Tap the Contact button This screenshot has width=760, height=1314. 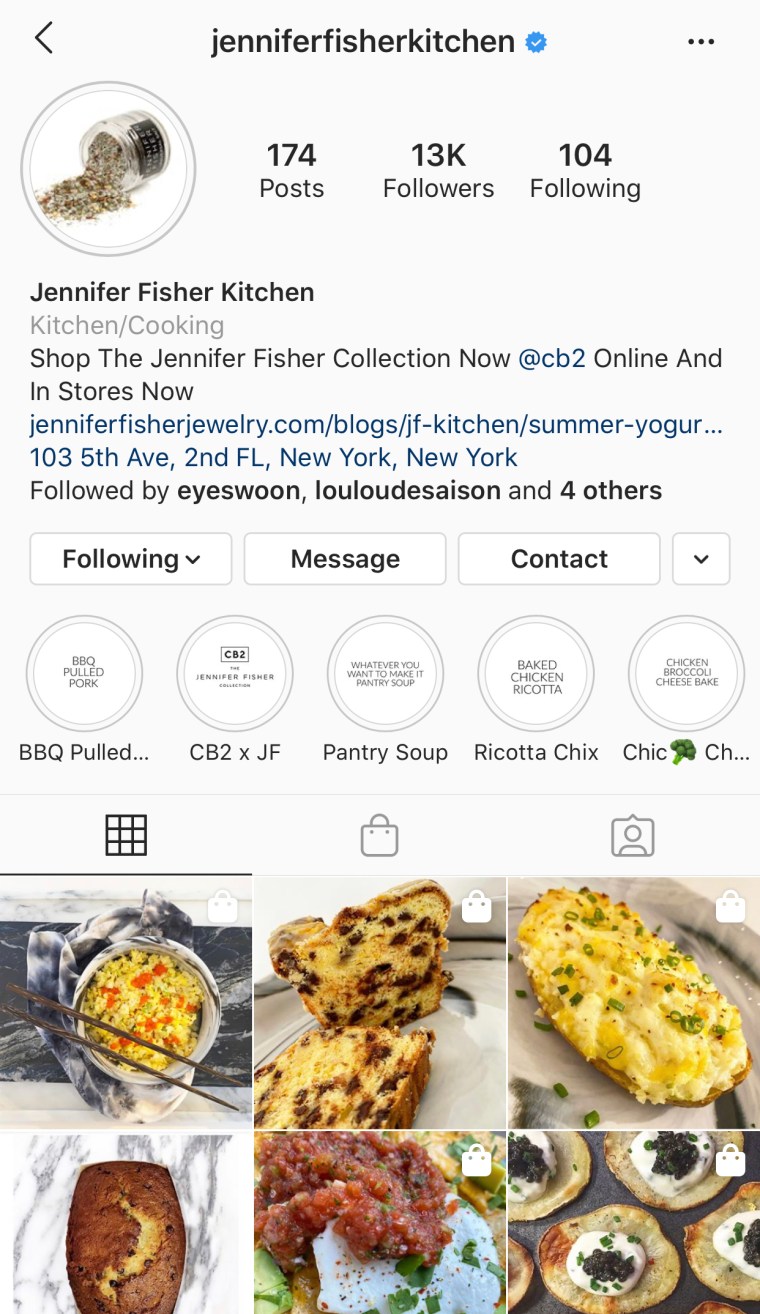pos(559,558)
